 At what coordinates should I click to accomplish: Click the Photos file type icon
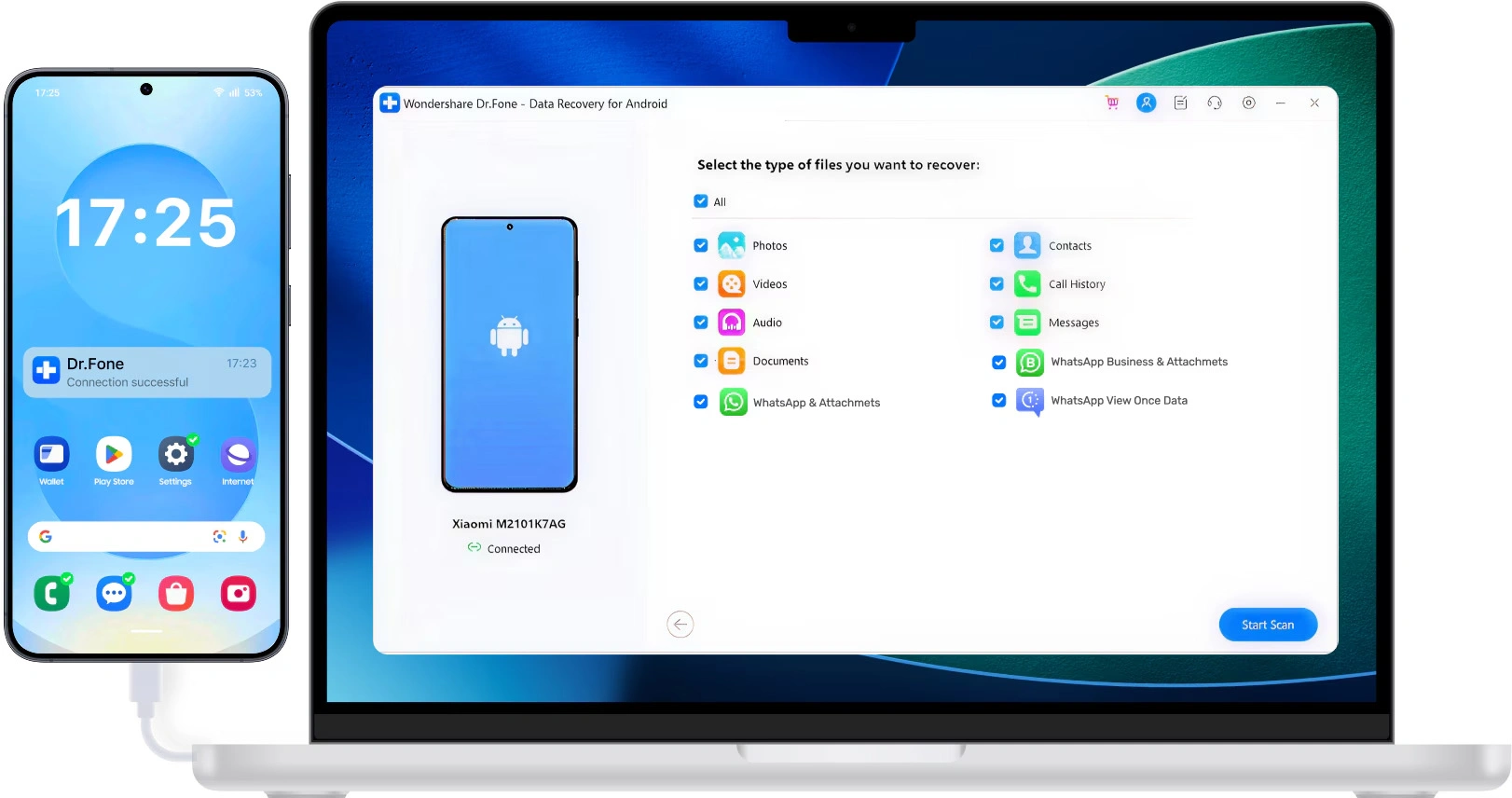point(732,246)
